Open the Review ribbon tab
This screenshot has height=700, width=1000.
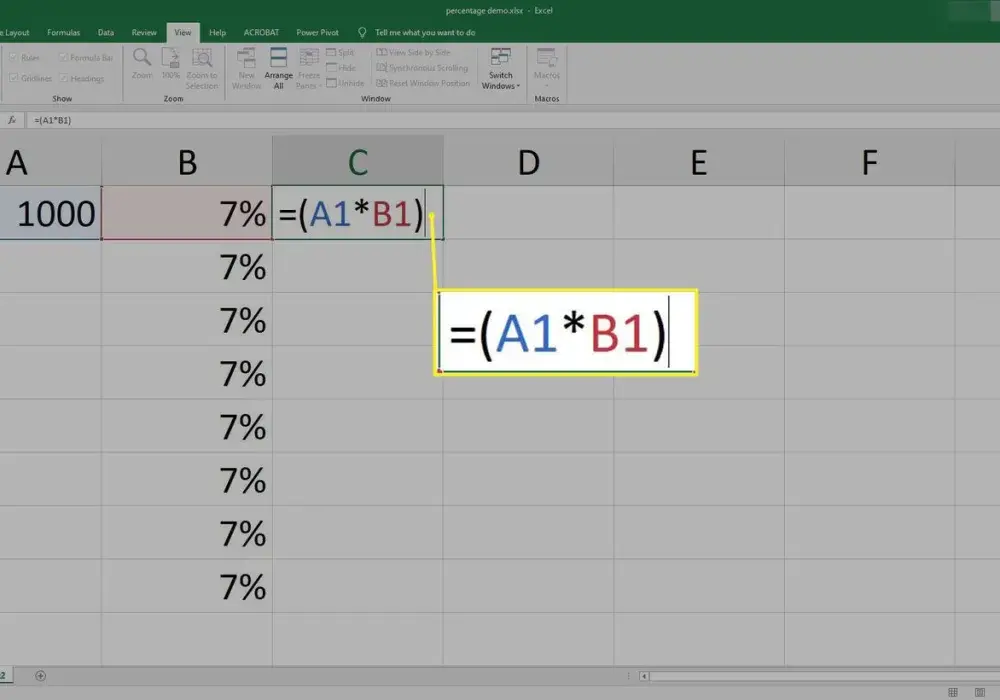point(144,33)
